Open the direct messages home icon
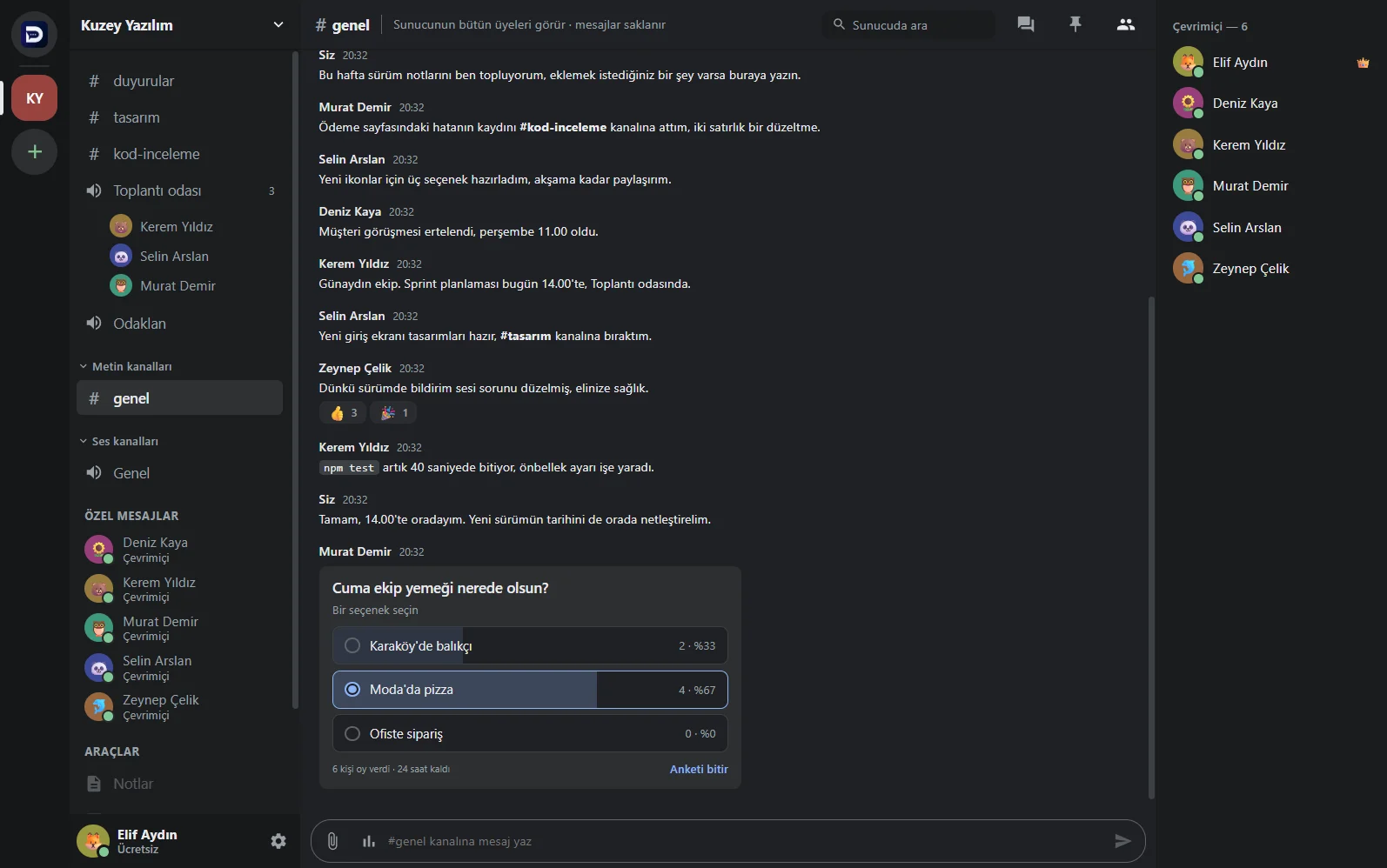 (35, 35)
